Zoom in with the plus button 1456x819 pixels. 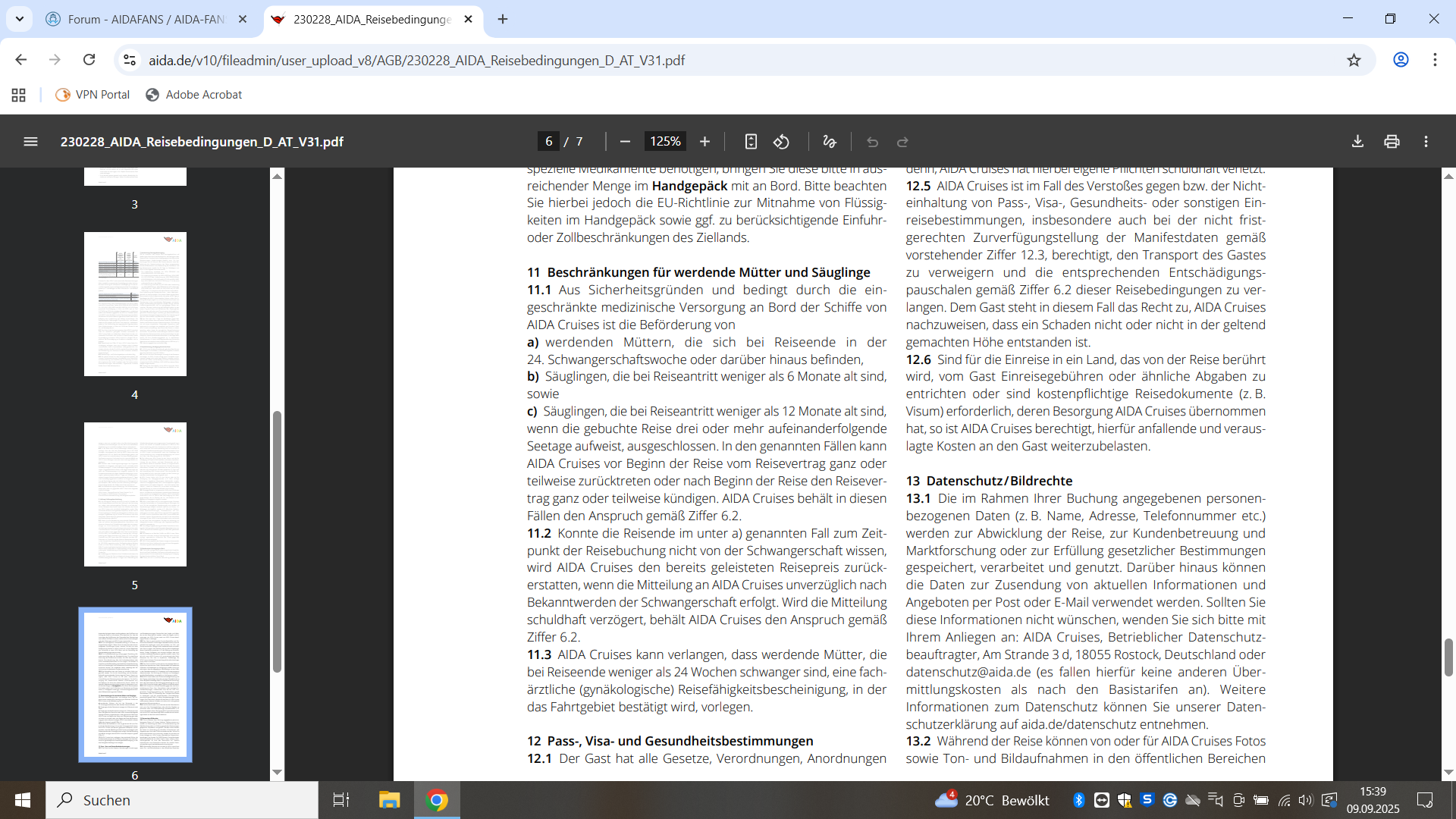(704, 142)
